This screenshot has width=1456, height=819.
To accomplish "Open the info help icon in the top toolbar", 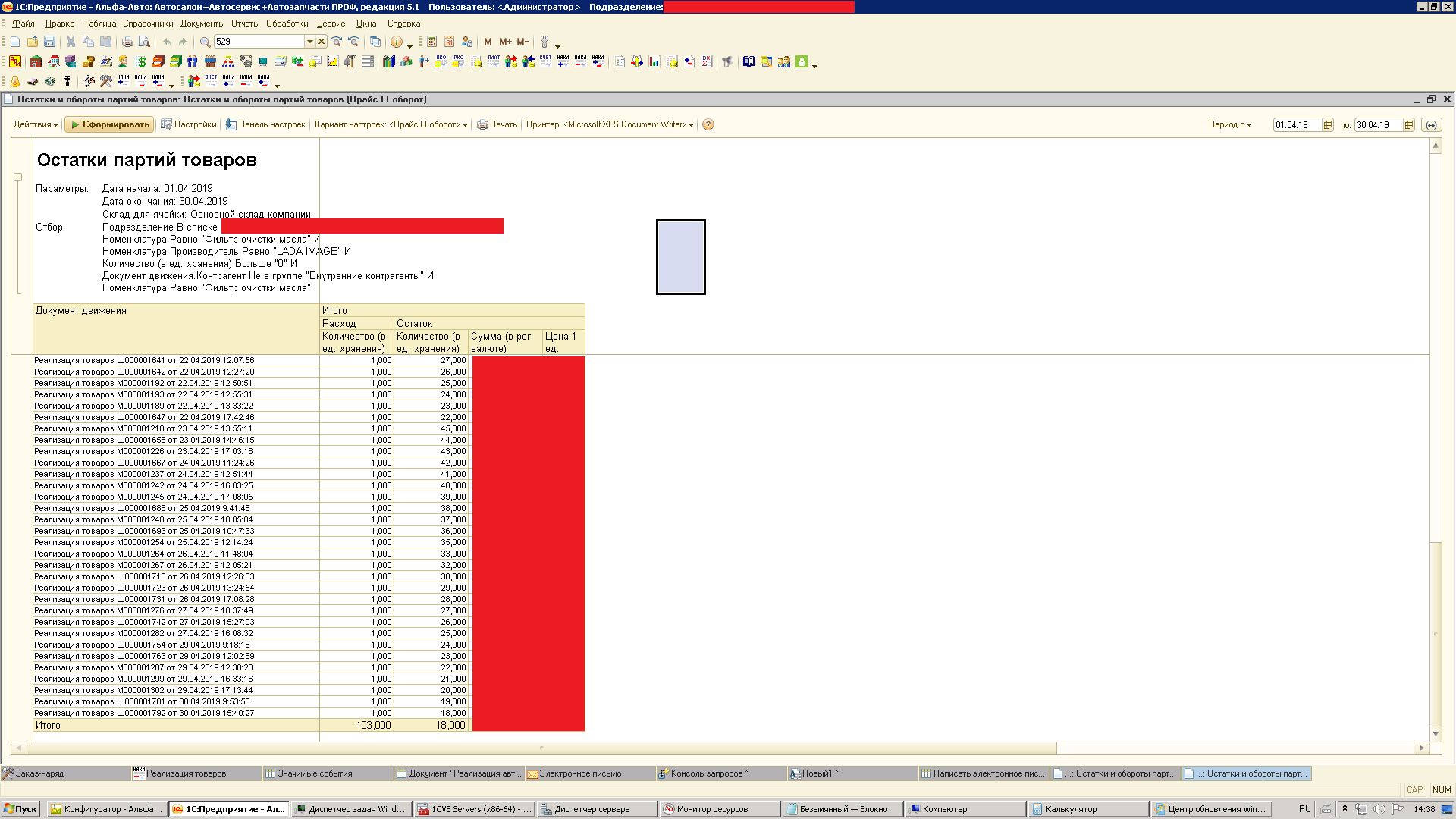I will point(396,42).
